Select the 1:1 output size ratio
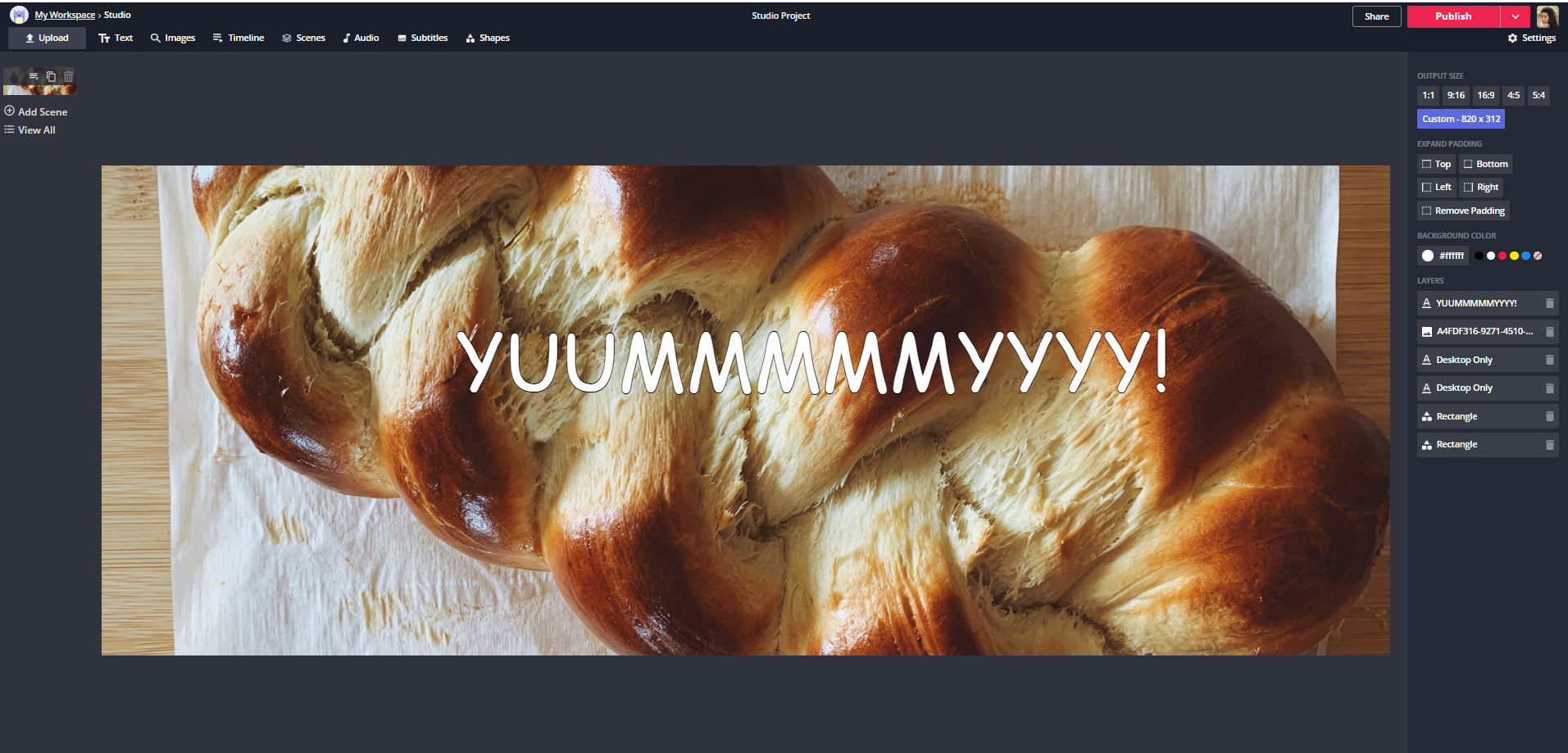 pyautogui.click(x=1428, y=96)
